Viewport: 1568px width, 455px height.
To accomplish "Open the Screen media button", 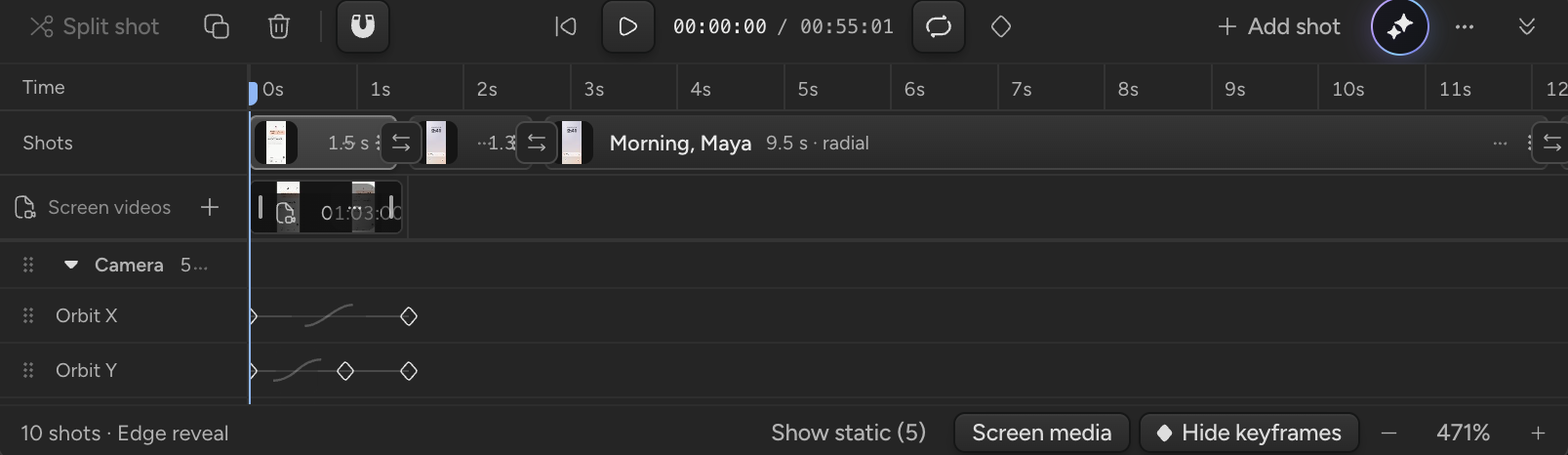I will point(1041,433).
